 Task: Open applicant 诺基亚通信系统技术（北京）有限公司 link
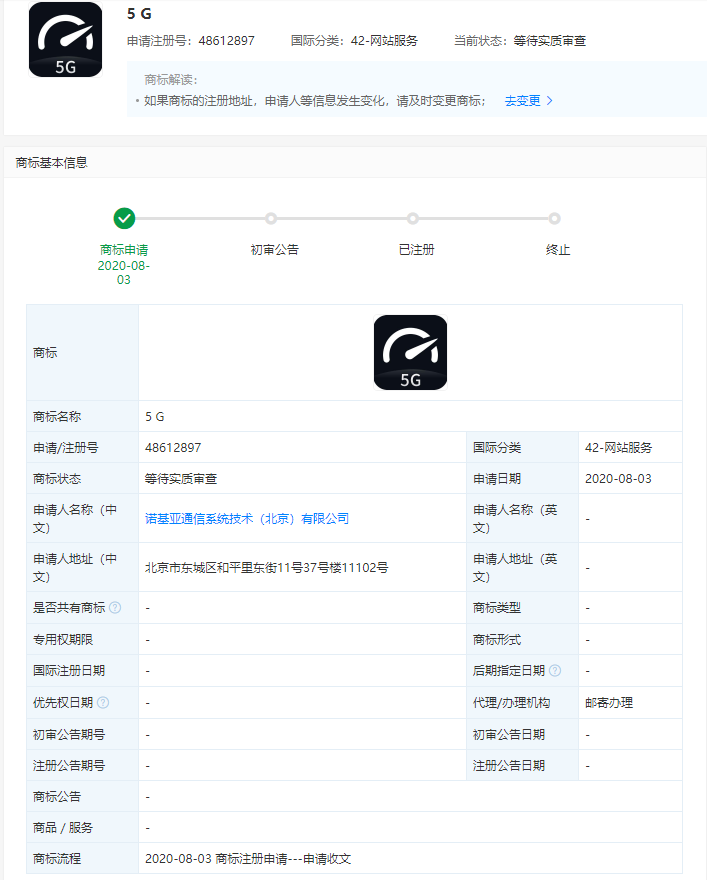247,518
